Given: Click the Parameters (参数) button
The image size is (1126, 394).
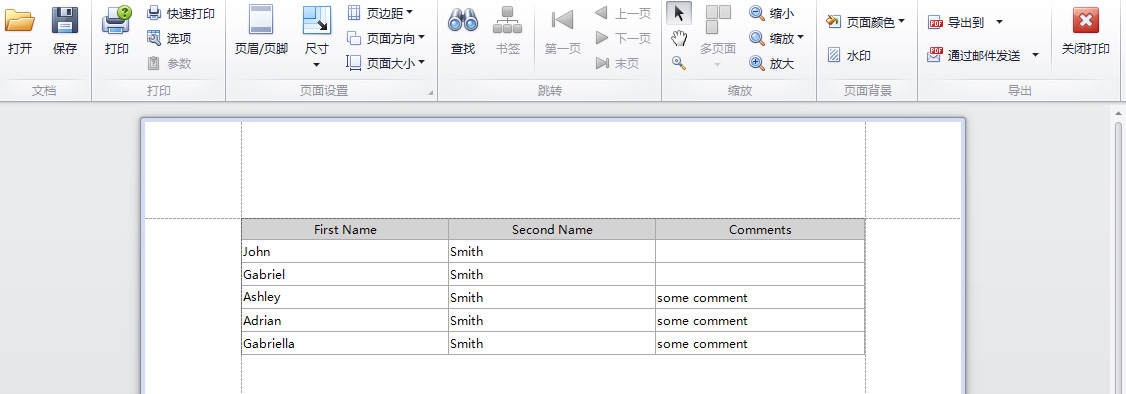Looking at the screenshot, I should point(169,63).
